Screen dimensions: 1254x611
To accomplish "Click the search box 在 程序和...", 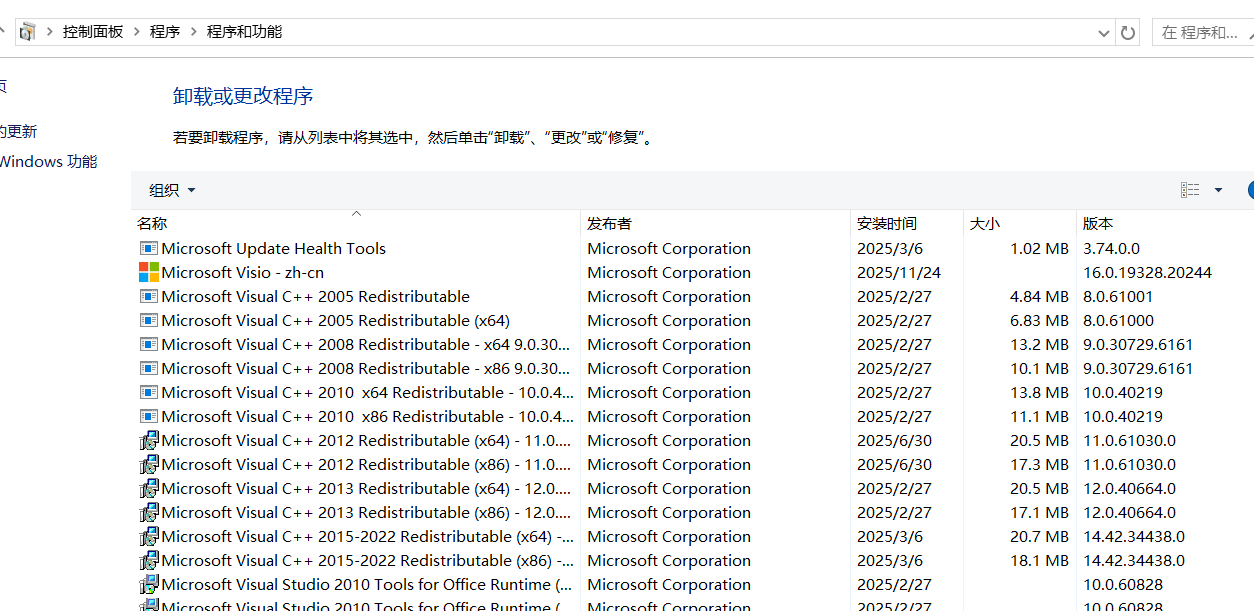I will tap(1203, 32).
